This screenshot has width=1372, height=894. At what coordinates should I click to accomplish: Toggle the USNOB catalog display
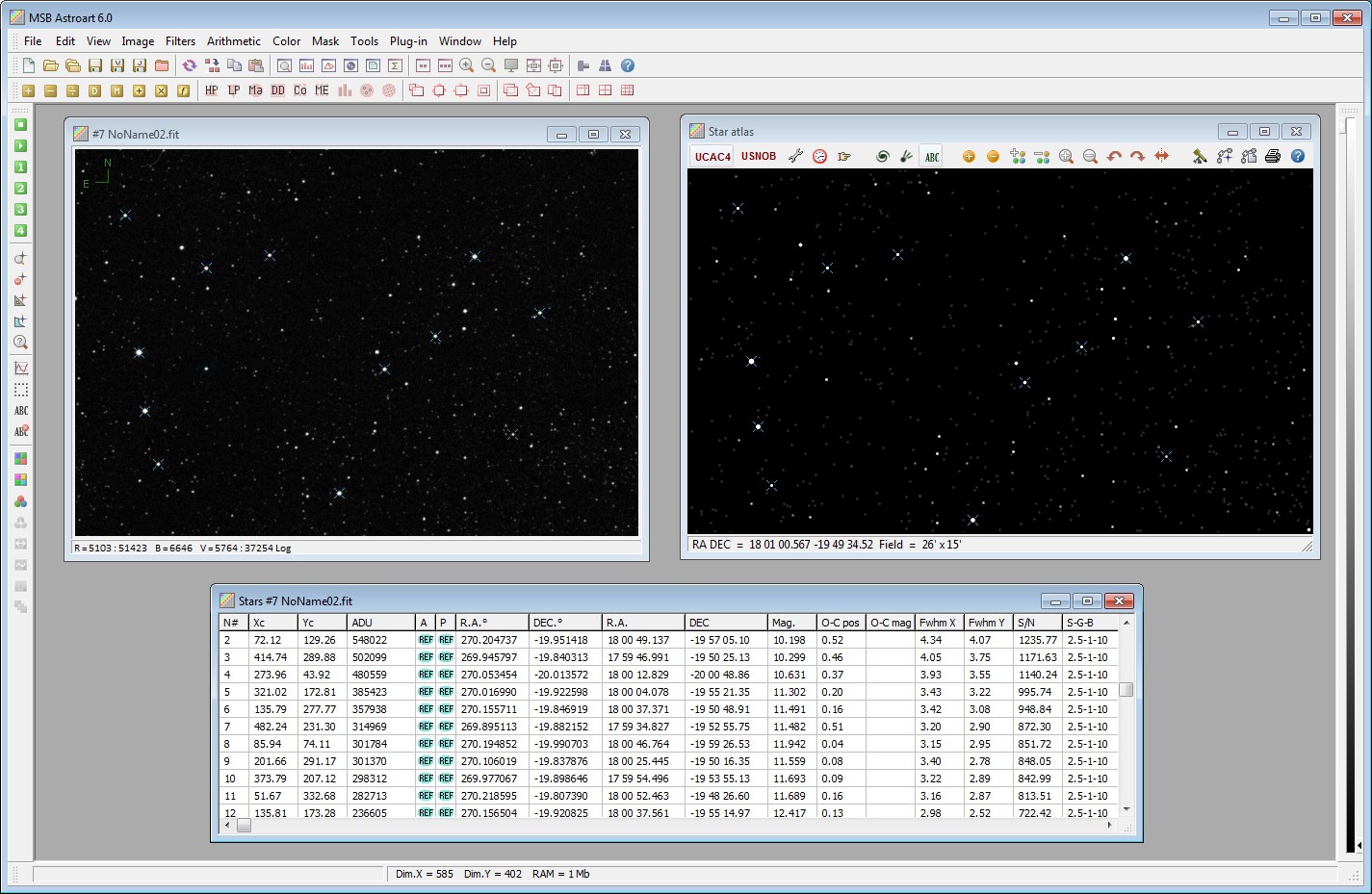point(759,155)
